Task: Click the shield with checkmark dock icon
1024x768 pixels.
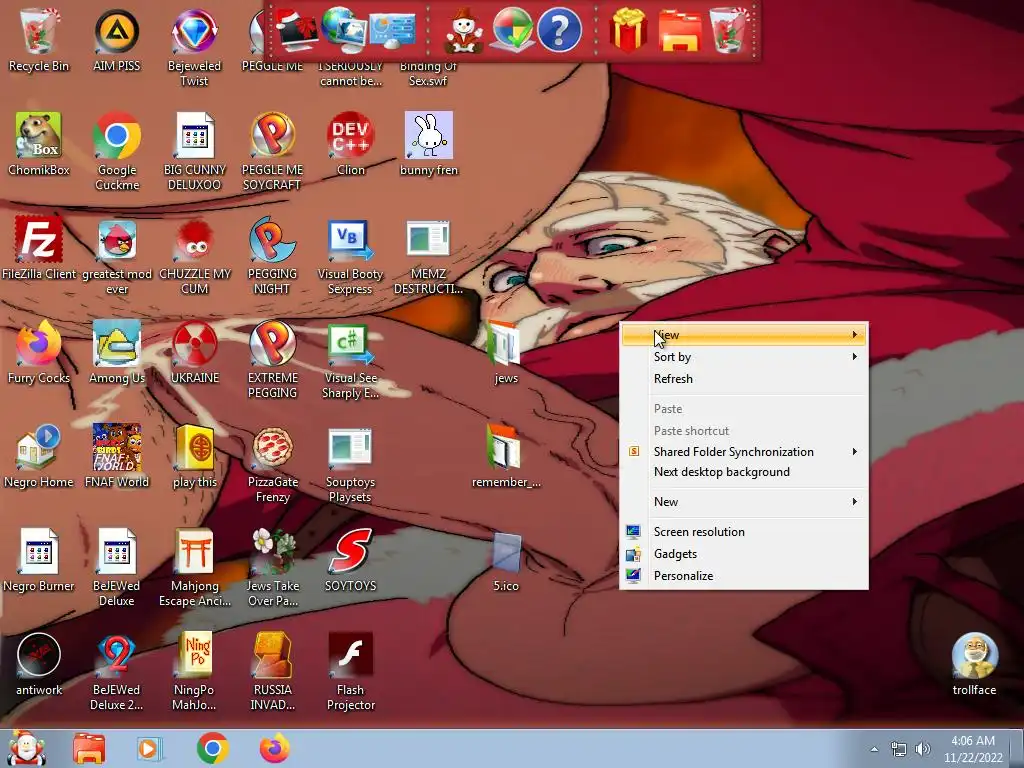Action: click(x=512, y=30)
